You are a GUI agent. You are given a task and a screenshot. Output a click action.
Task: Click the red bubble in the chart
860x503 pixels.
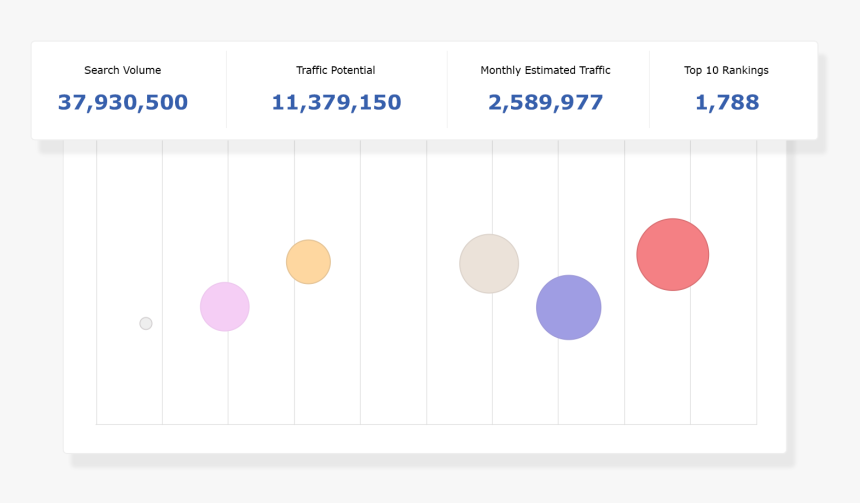click(672, 255)
